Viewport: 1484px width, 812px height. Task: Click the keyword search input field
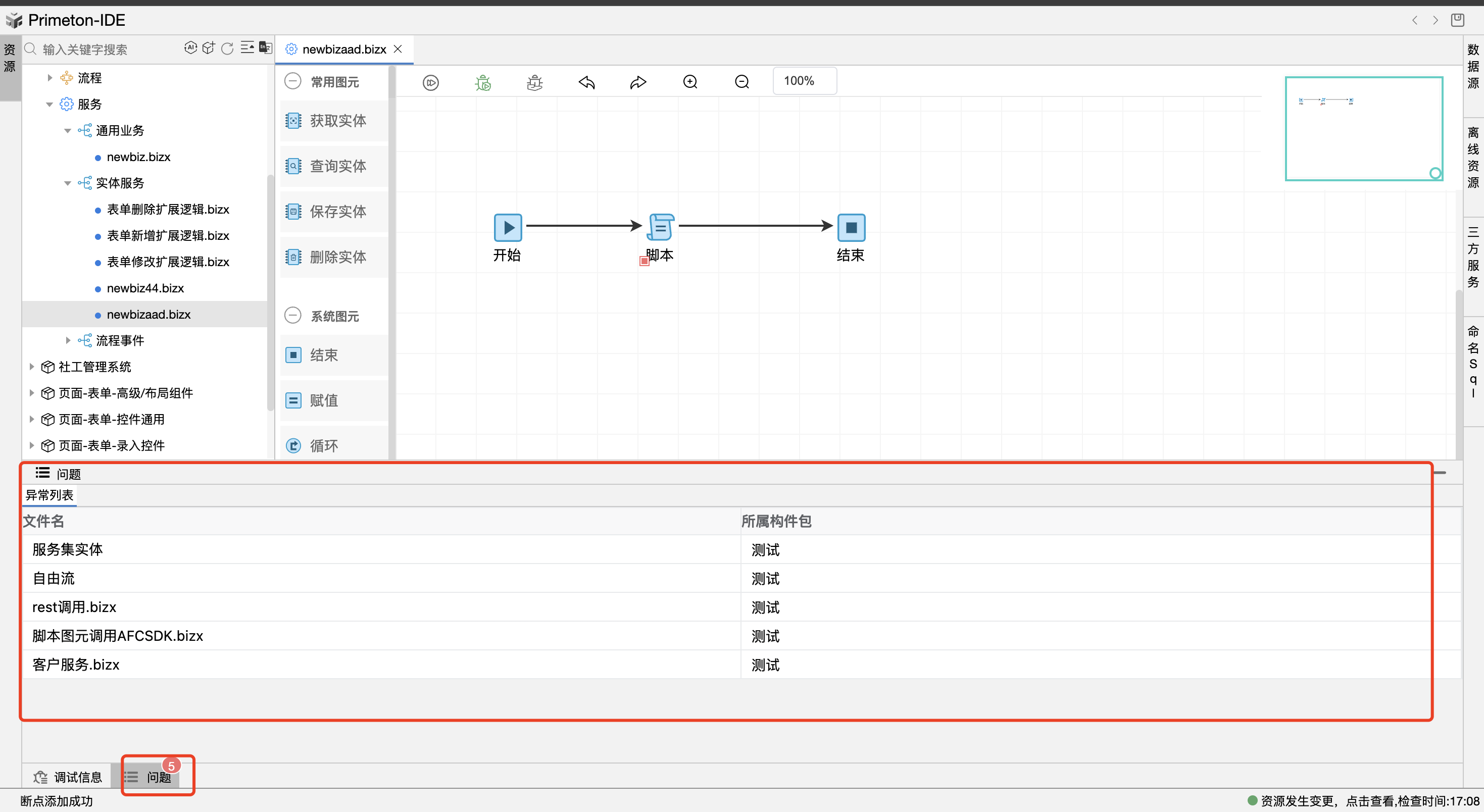pyautogui.click(x=104, y=49)
